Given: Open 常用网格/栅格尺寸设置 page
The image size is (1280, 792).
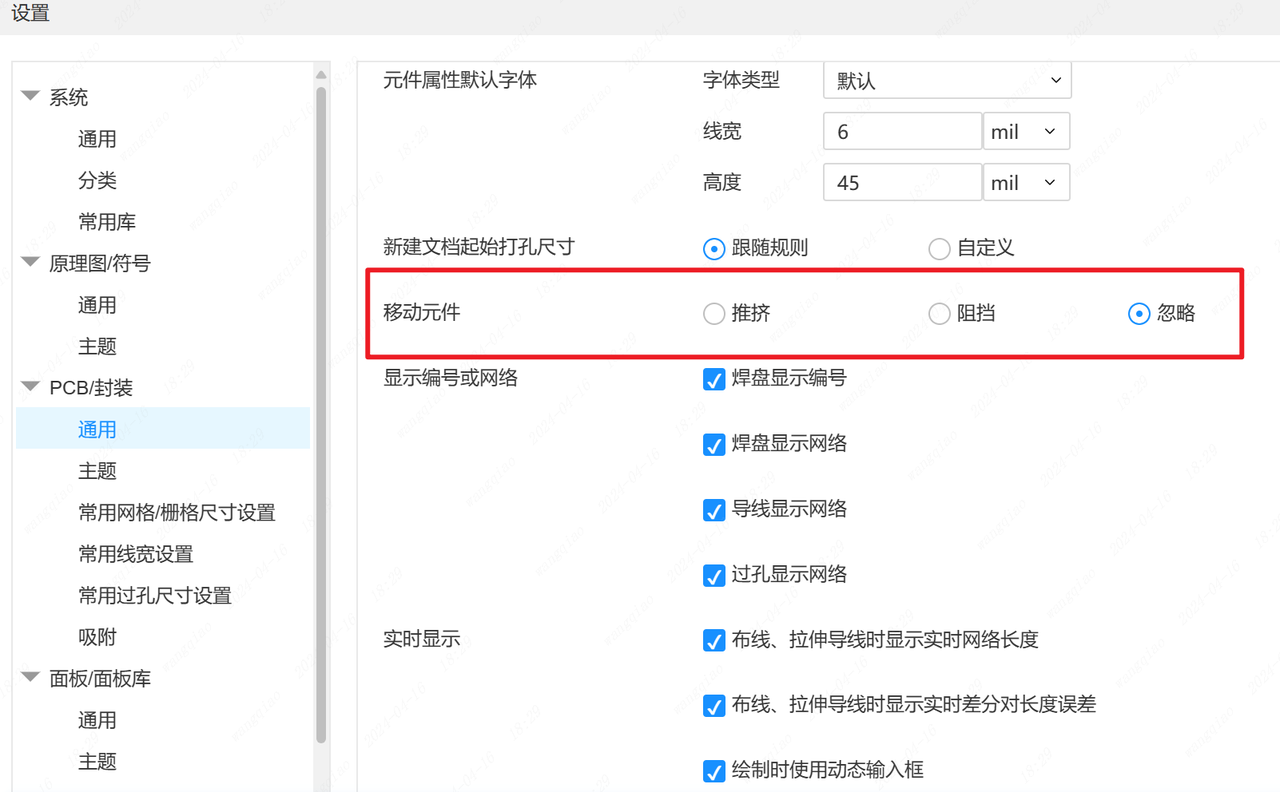Looking at the screenshot, I should point(177,512).
